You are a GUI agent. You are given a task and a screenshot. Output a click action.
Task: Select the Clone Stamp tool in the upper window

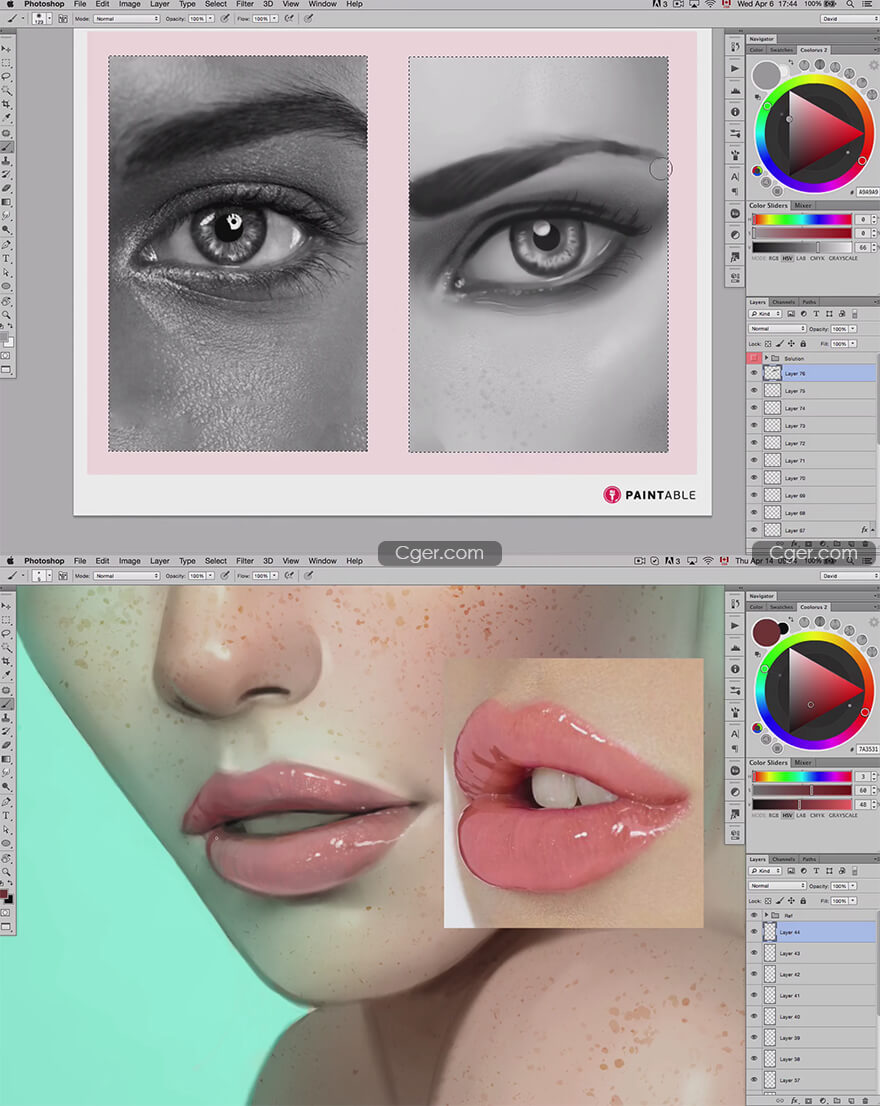6,160
